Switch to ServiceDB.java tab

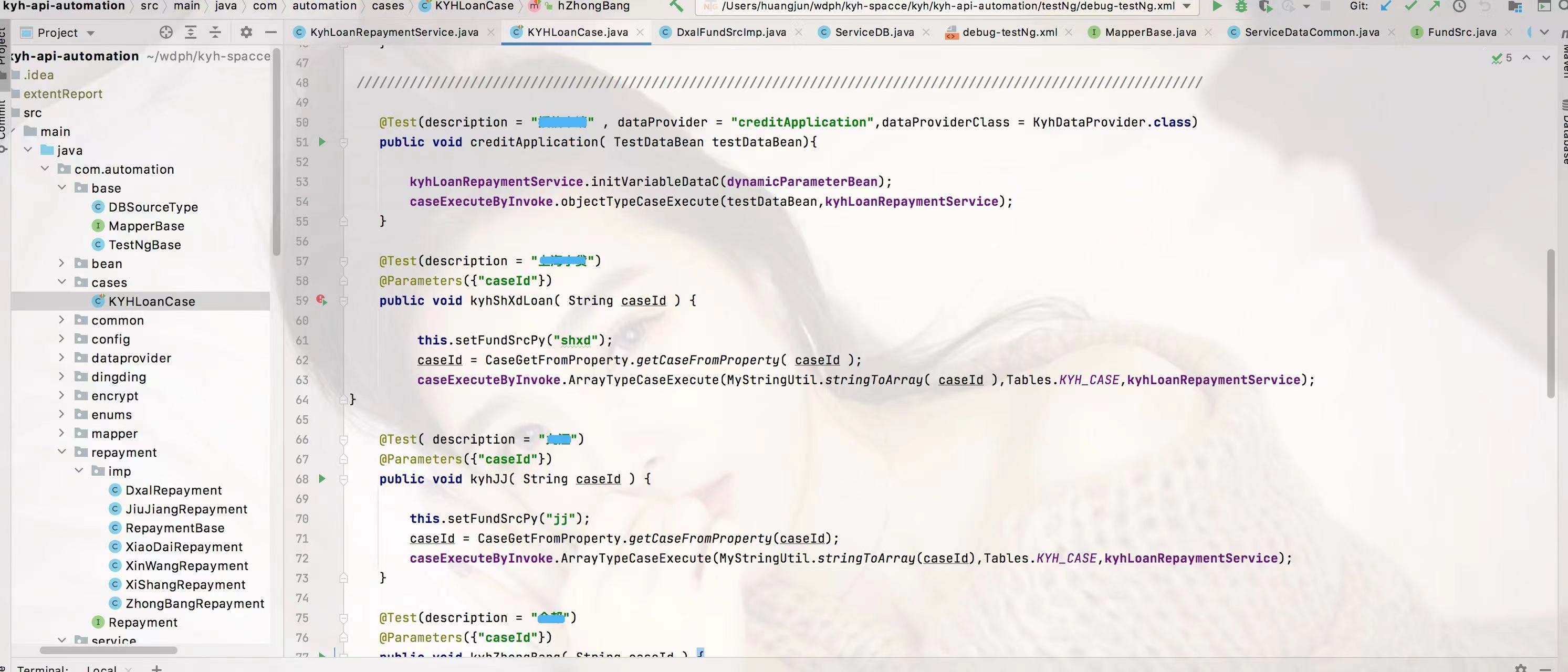pos(874,32)
